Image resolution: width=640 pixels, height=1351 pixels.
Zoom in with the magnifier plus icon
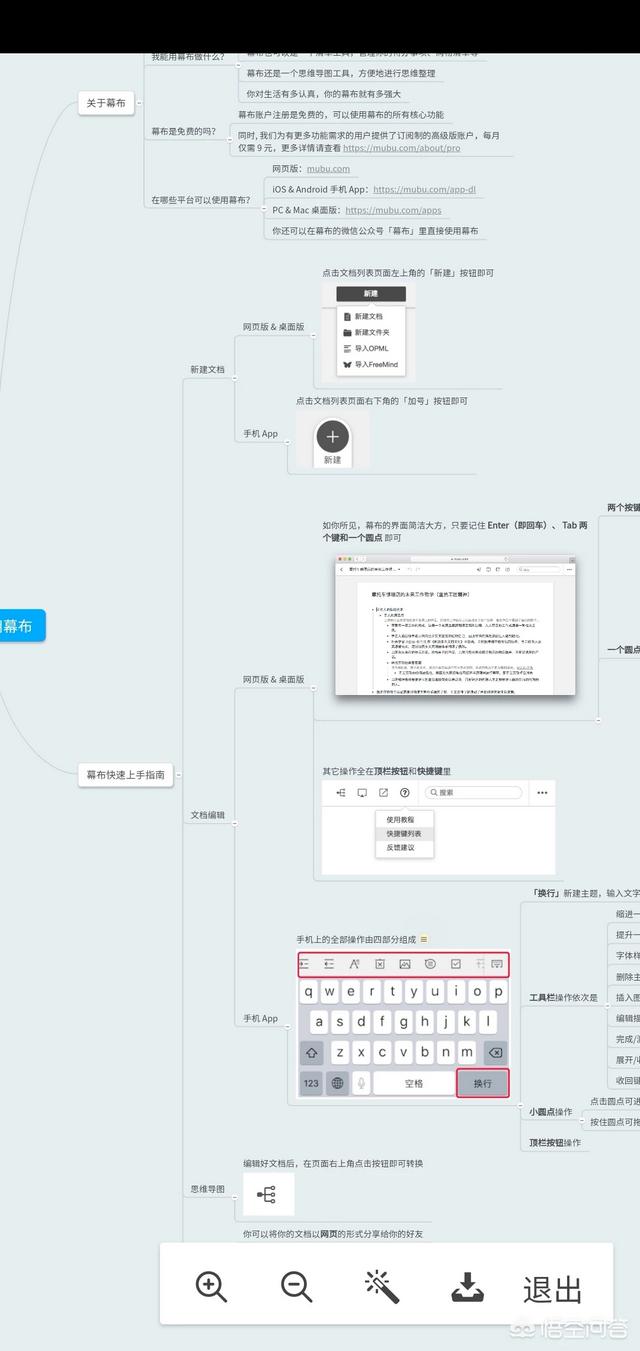(x=211, y=1286)
